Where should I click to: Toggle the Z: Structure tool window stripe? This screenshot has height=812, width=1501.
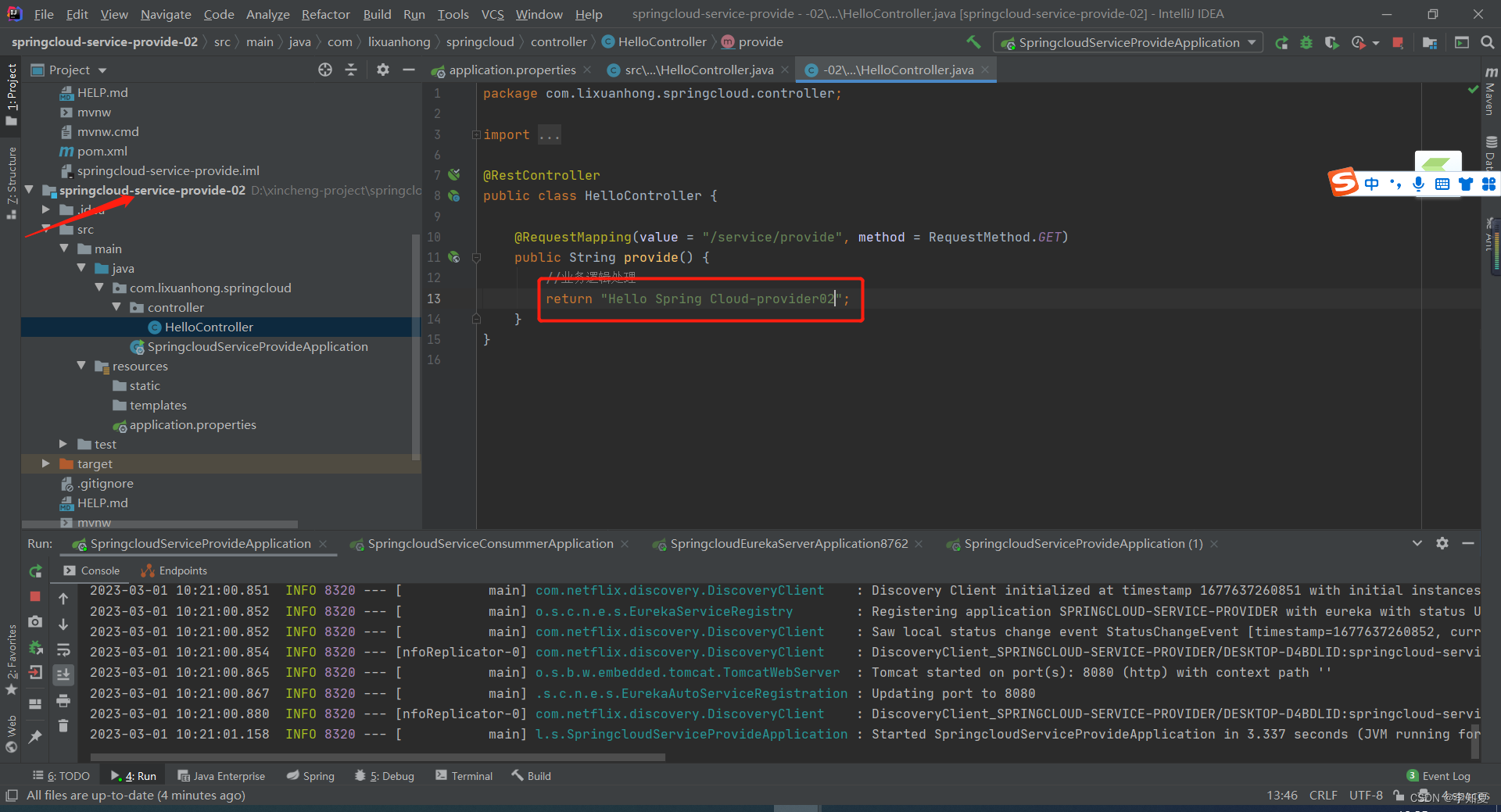(11, 182)
